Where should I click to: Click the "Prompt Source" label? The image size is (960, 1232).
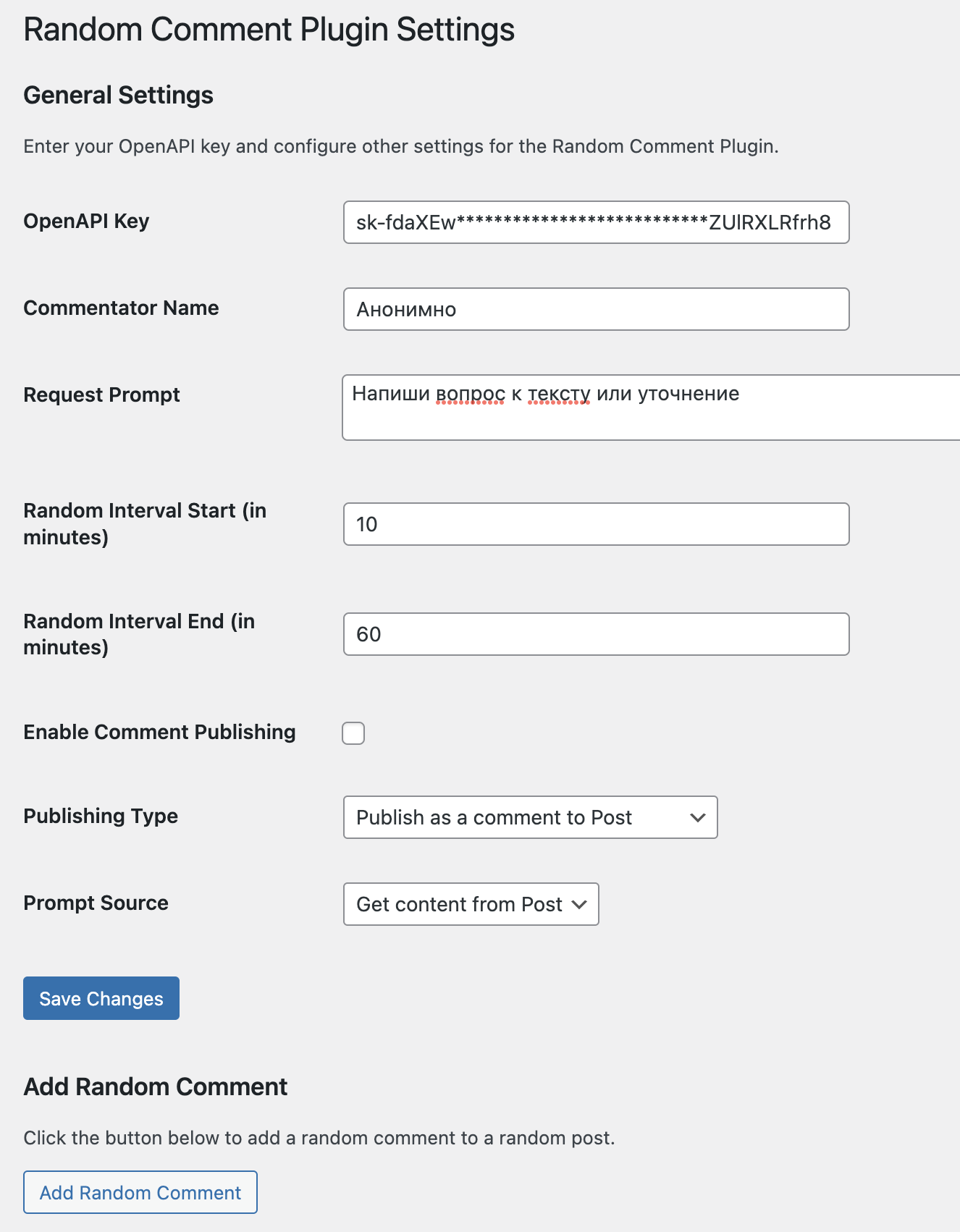coord(96,903)
